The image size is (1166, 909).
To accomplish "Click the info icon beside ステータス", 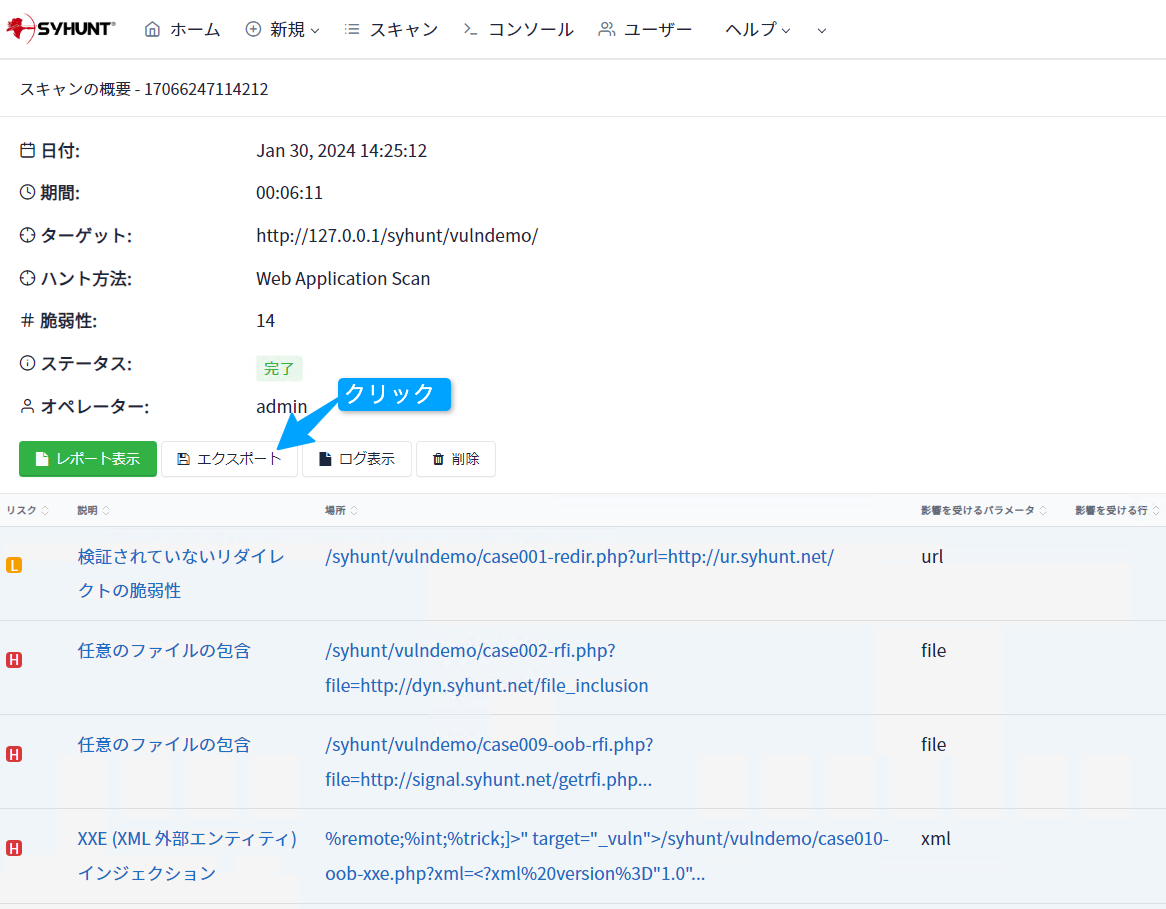I will [x=28, y=363].
